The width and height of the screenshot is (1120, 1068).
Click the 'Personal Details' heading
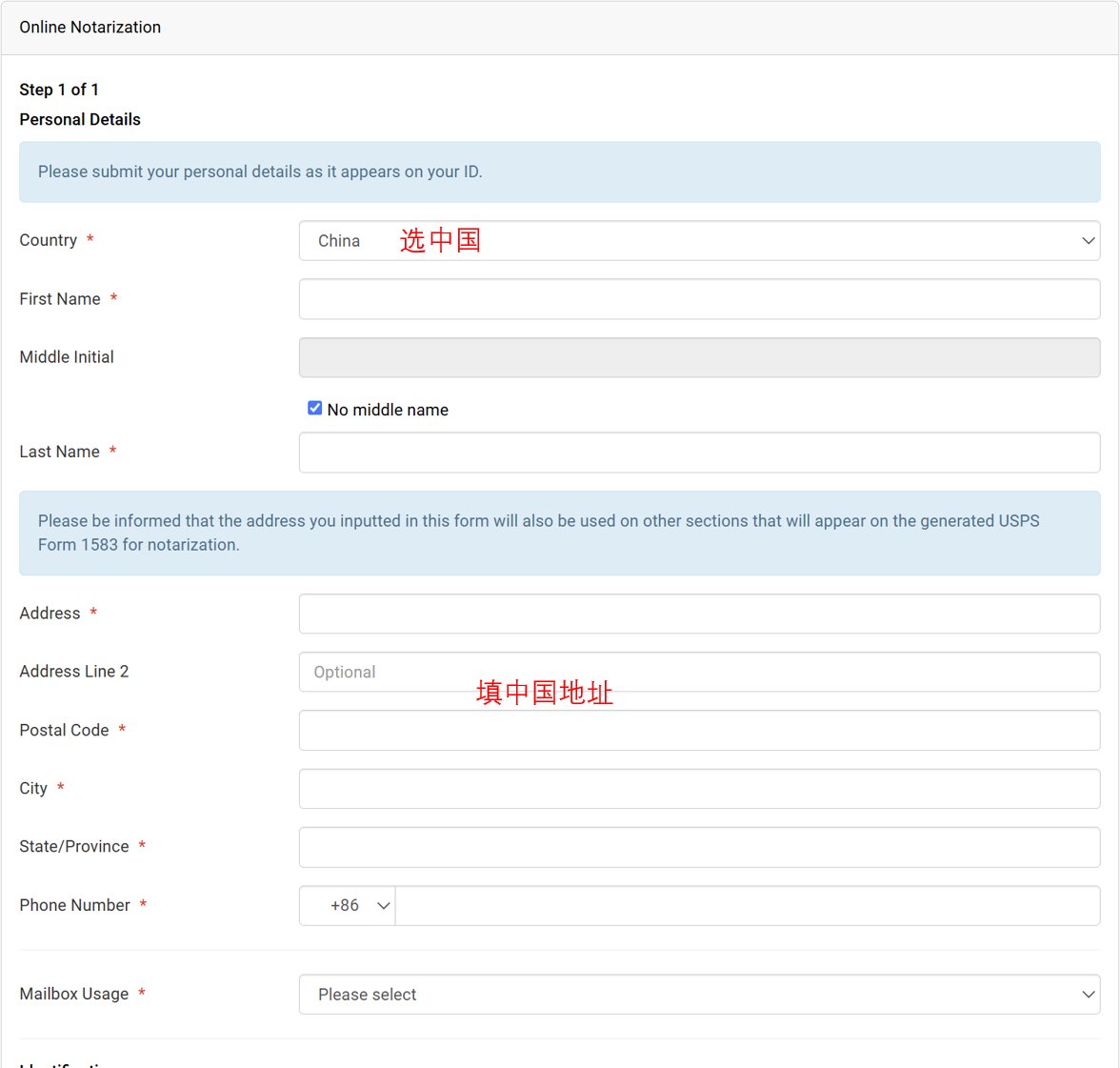click(80, 119)
